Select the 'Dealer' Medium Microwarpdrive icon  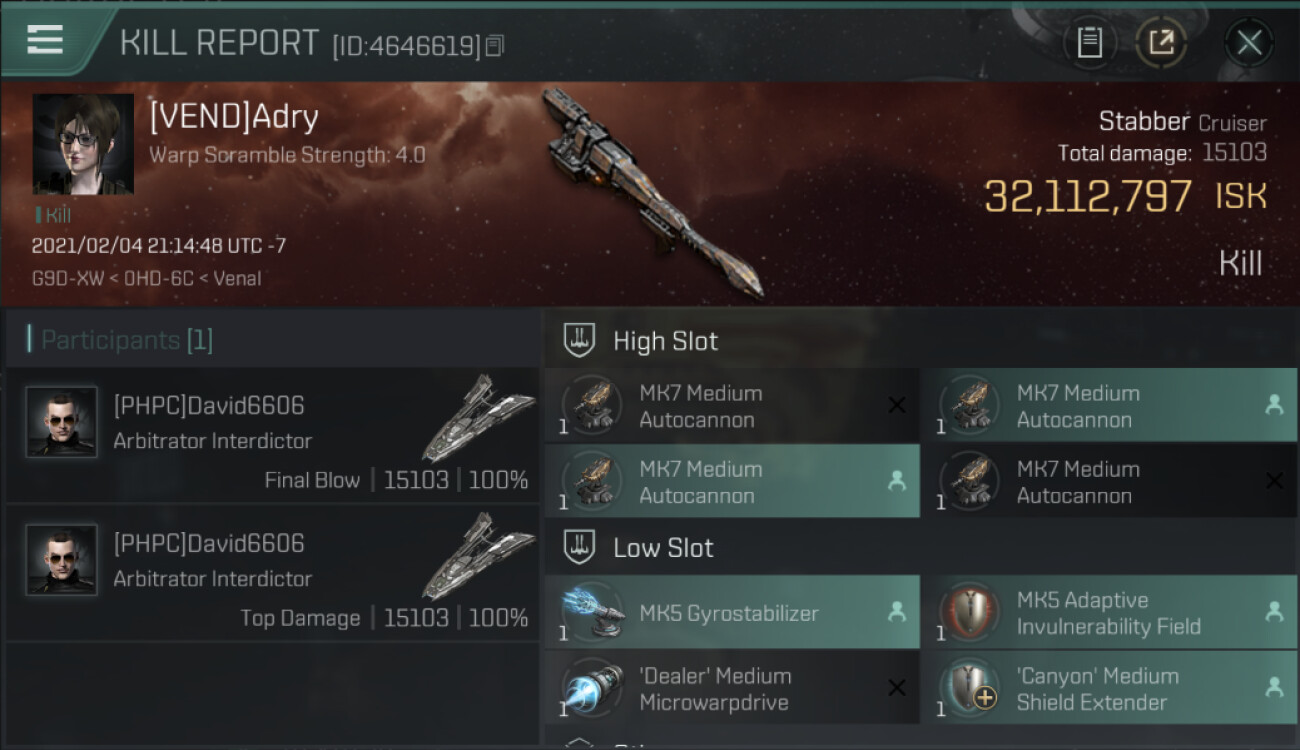pos(593,689)
